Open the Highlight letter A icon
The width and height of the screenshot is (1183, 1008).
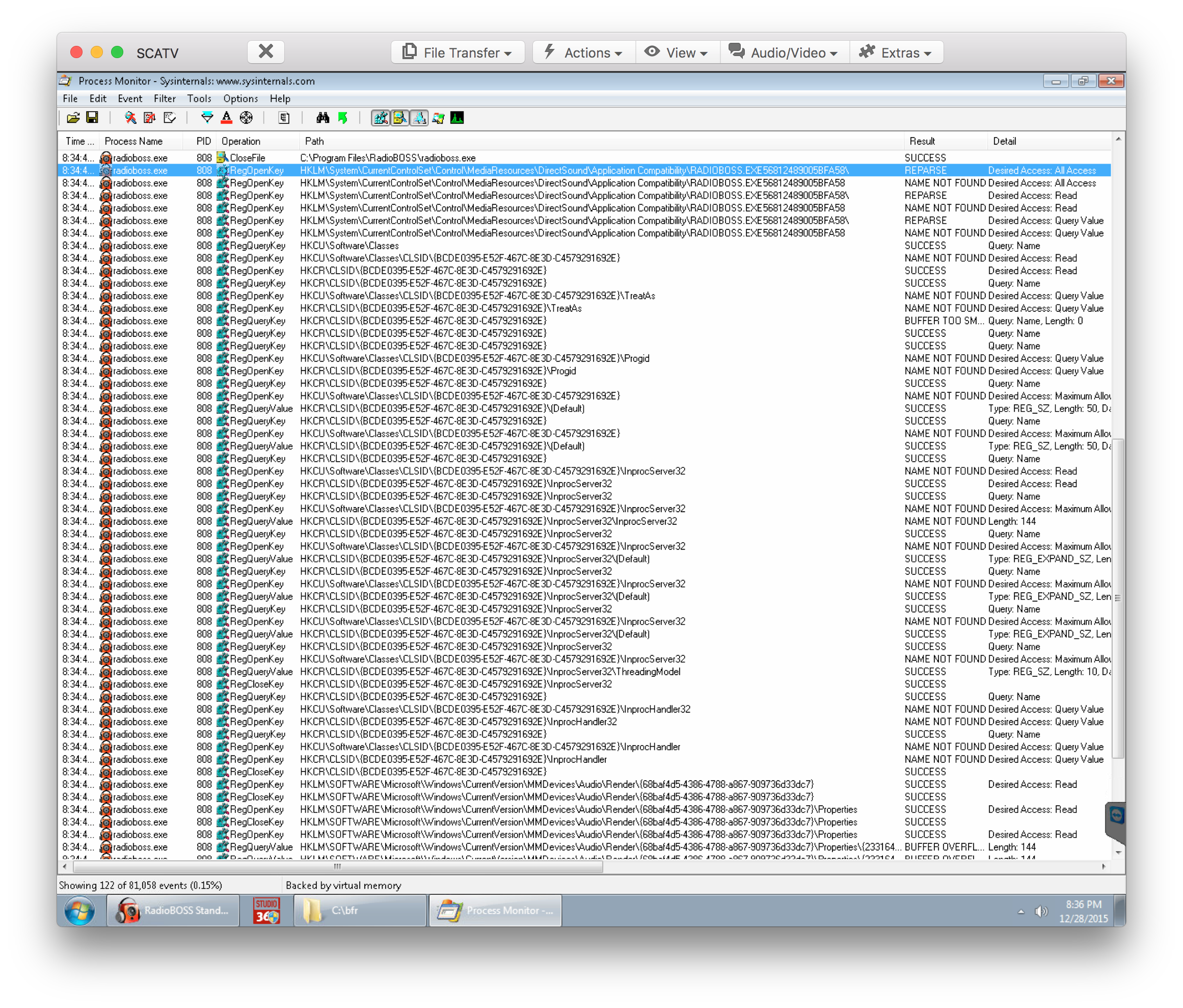[x=227, y=118]
